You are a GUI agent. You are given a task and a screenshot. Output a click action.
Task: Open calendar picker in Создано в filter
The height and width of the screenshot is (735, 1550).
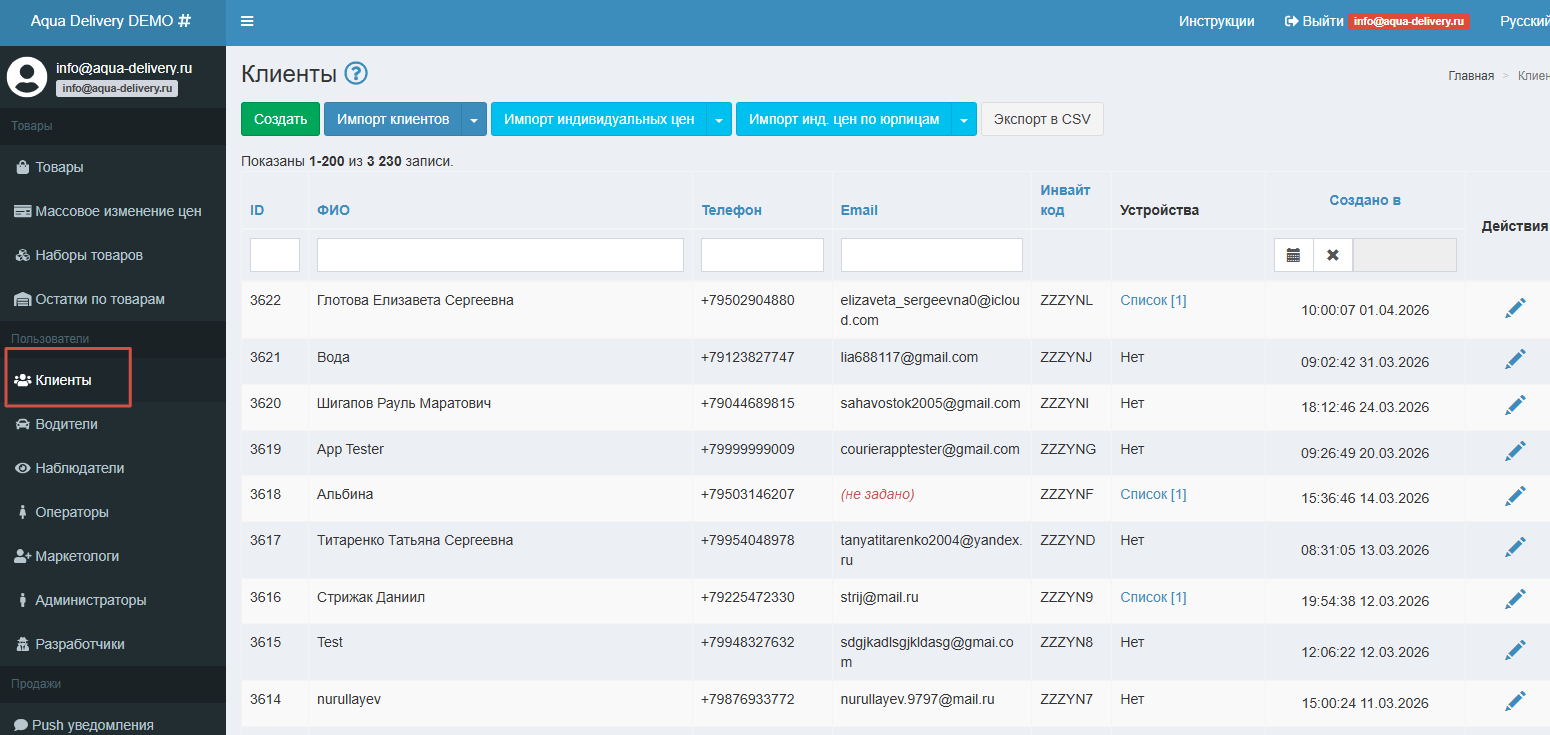(x=1293, y=255)
